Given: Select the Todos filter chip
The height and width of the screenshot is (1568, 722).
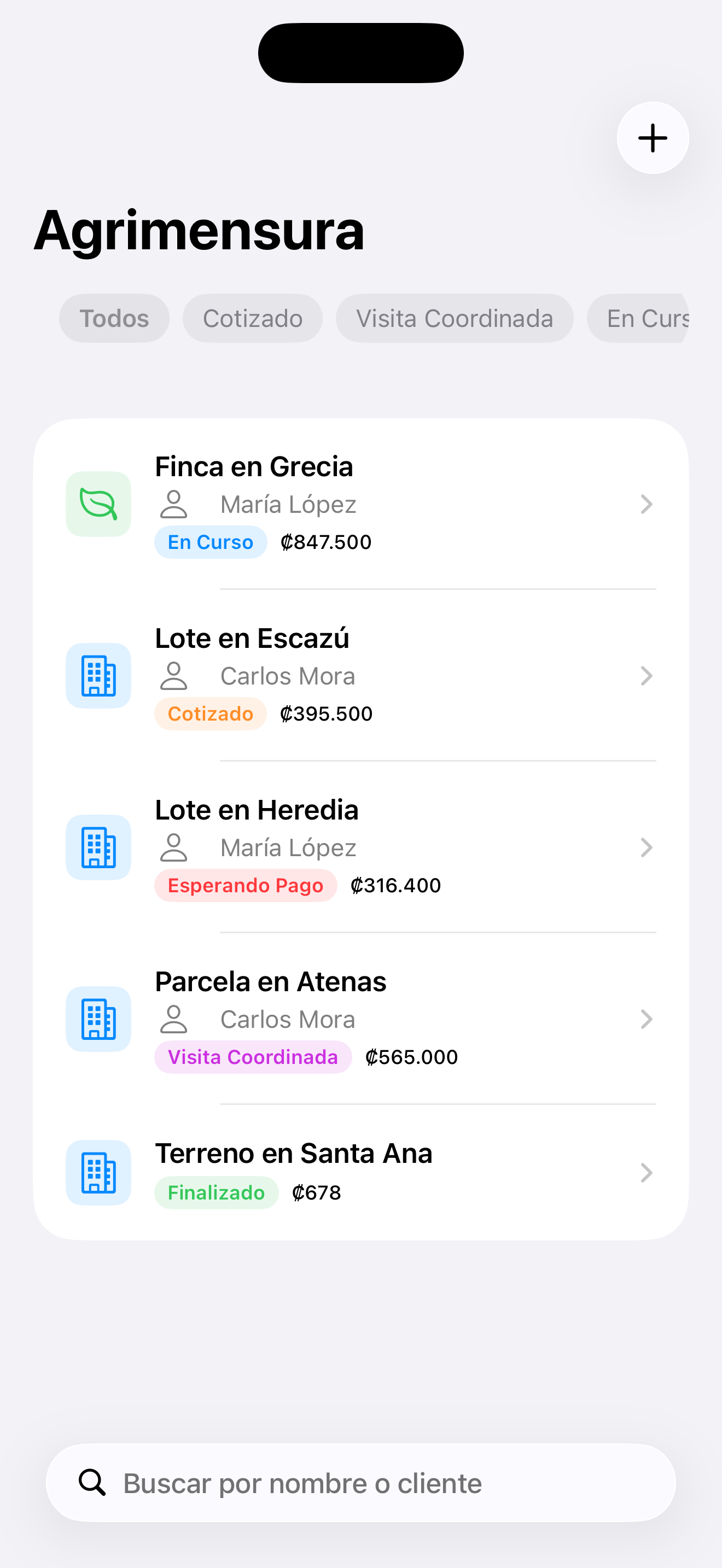Looking at the screenshot, I should click(x=114, y=318).
